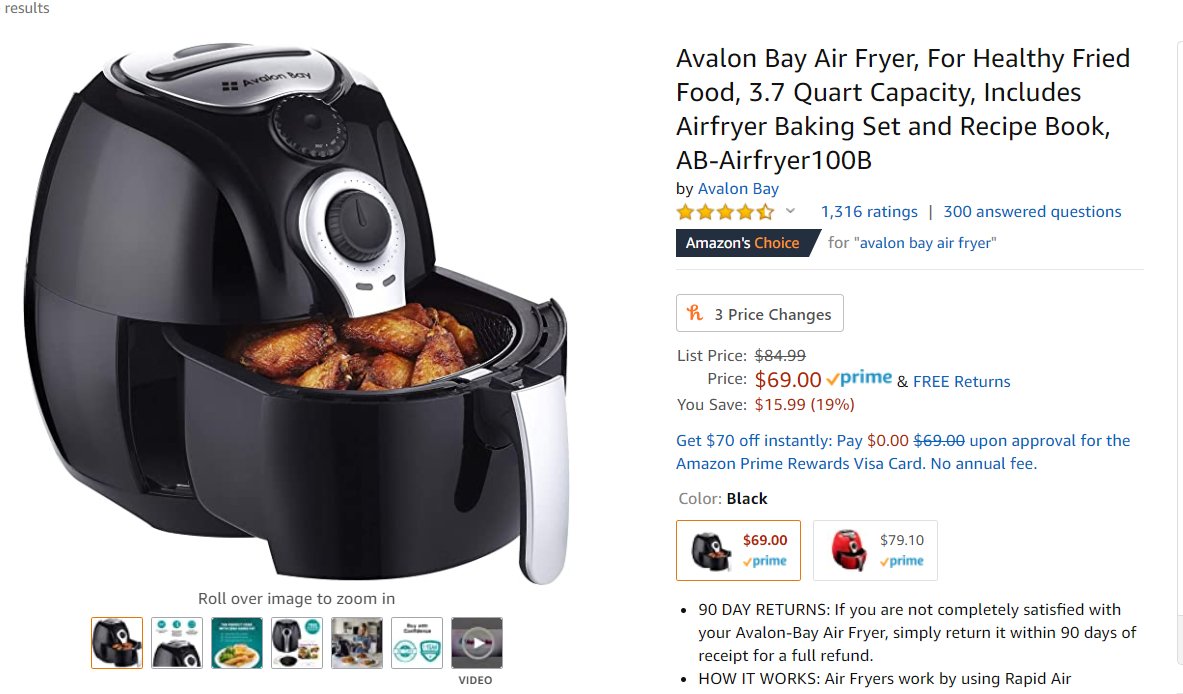Select the fryer with accessories thumbnail
This screenshot has height=694, width=1183.
pyautogui.click(x=297, y=642)
